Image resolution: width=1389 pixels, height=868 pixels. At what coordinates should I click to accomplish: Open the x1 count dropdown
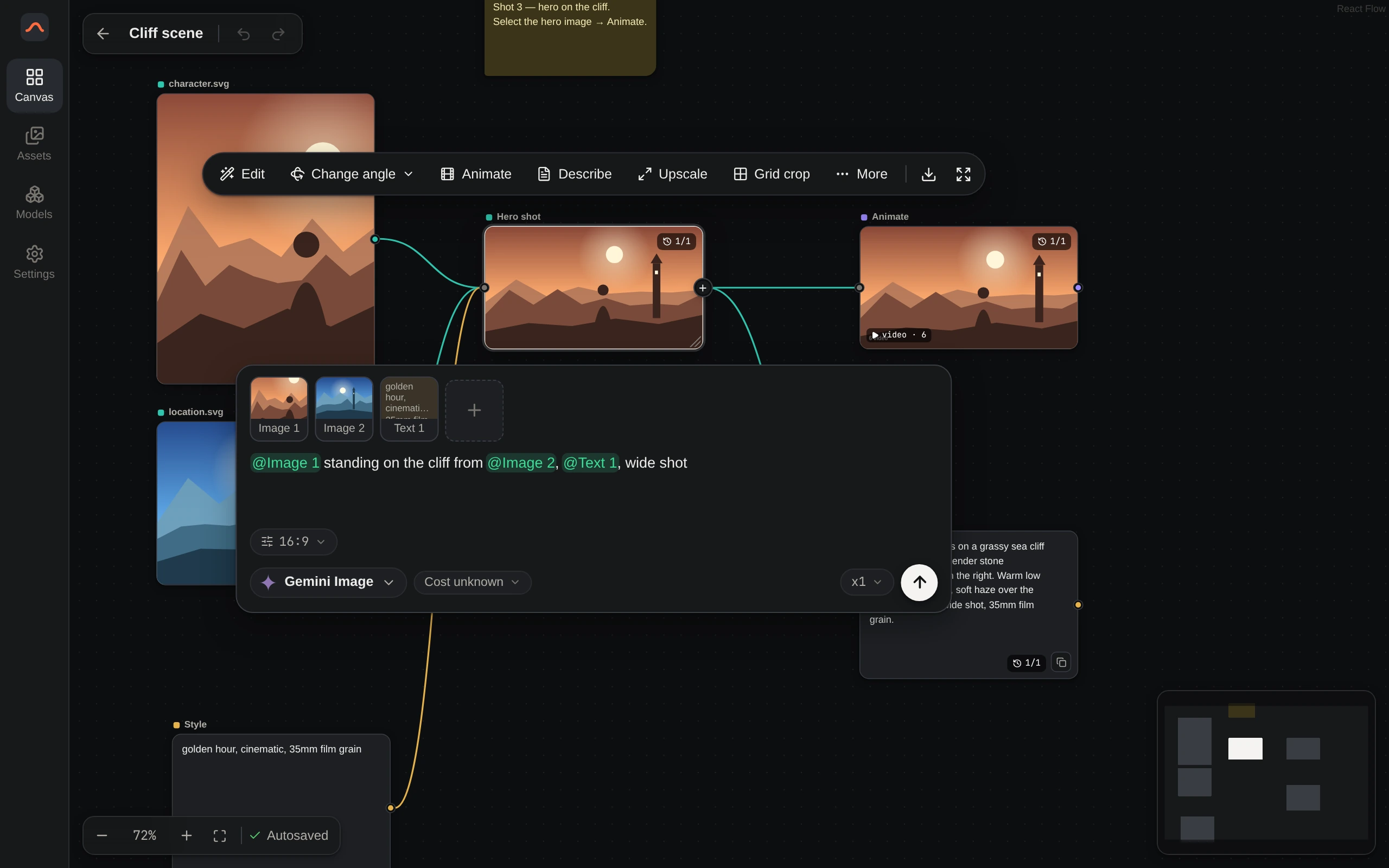point(866,582)
